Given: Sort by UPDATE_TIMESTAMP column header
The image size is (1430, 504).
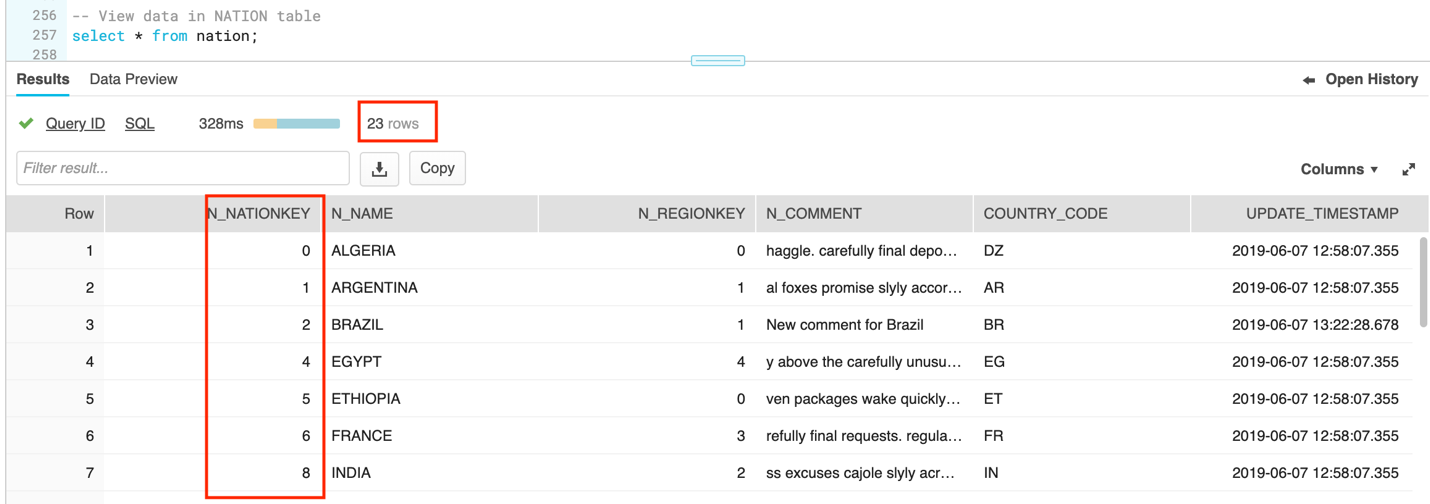Looking at the screenshot, I should [x=1321, y=213].
